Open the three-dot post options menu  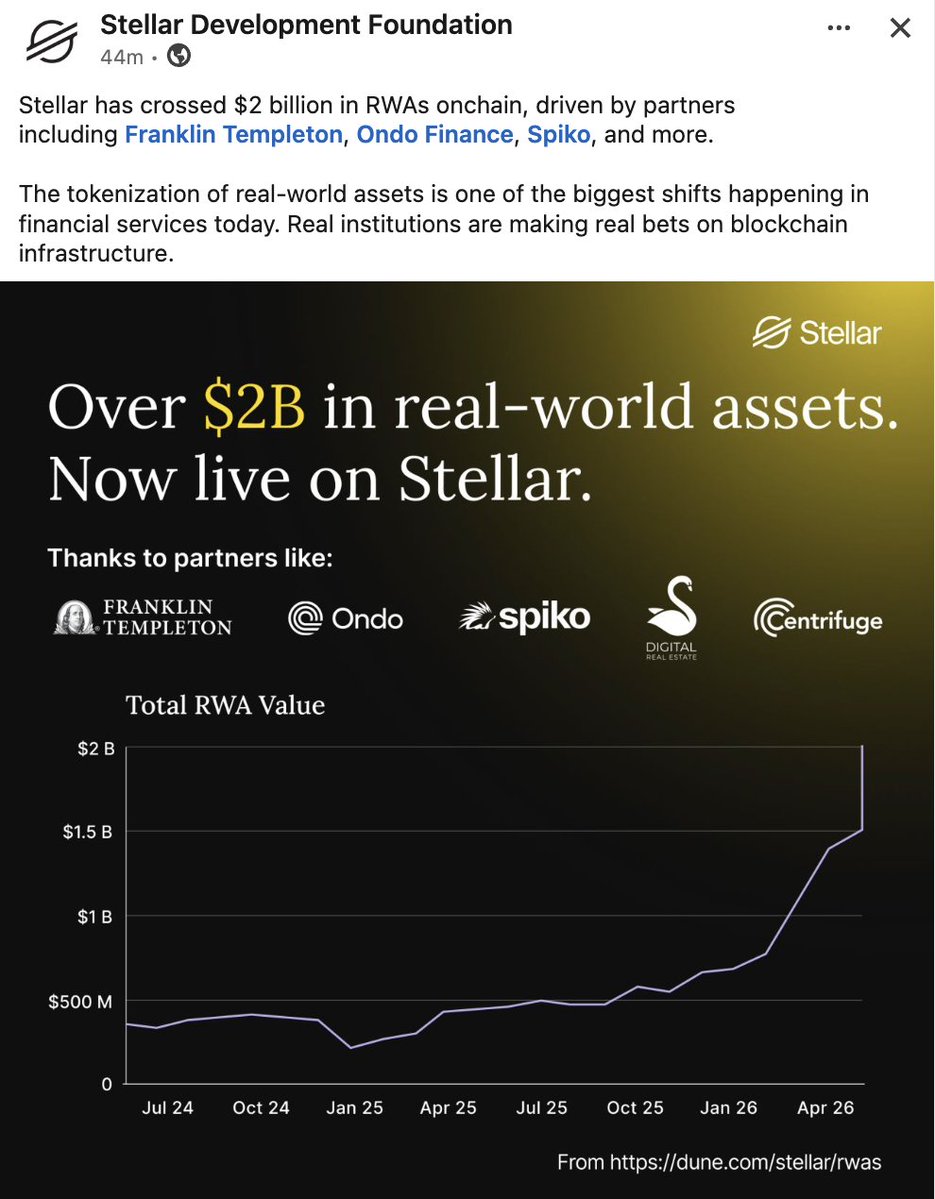tap(840, 28)
